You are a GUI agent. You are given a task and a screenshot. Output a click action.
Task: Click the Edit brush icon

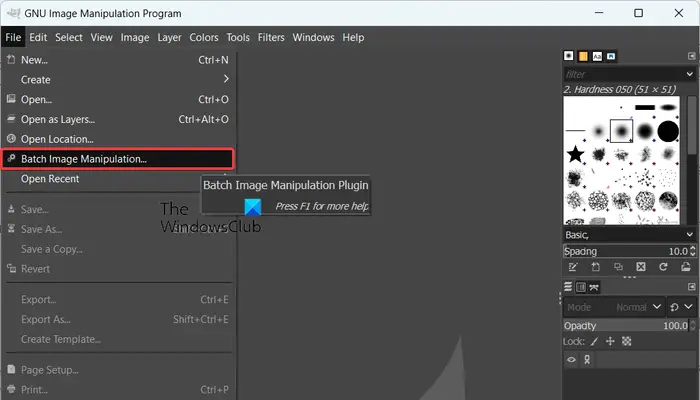tap(573, 267)
